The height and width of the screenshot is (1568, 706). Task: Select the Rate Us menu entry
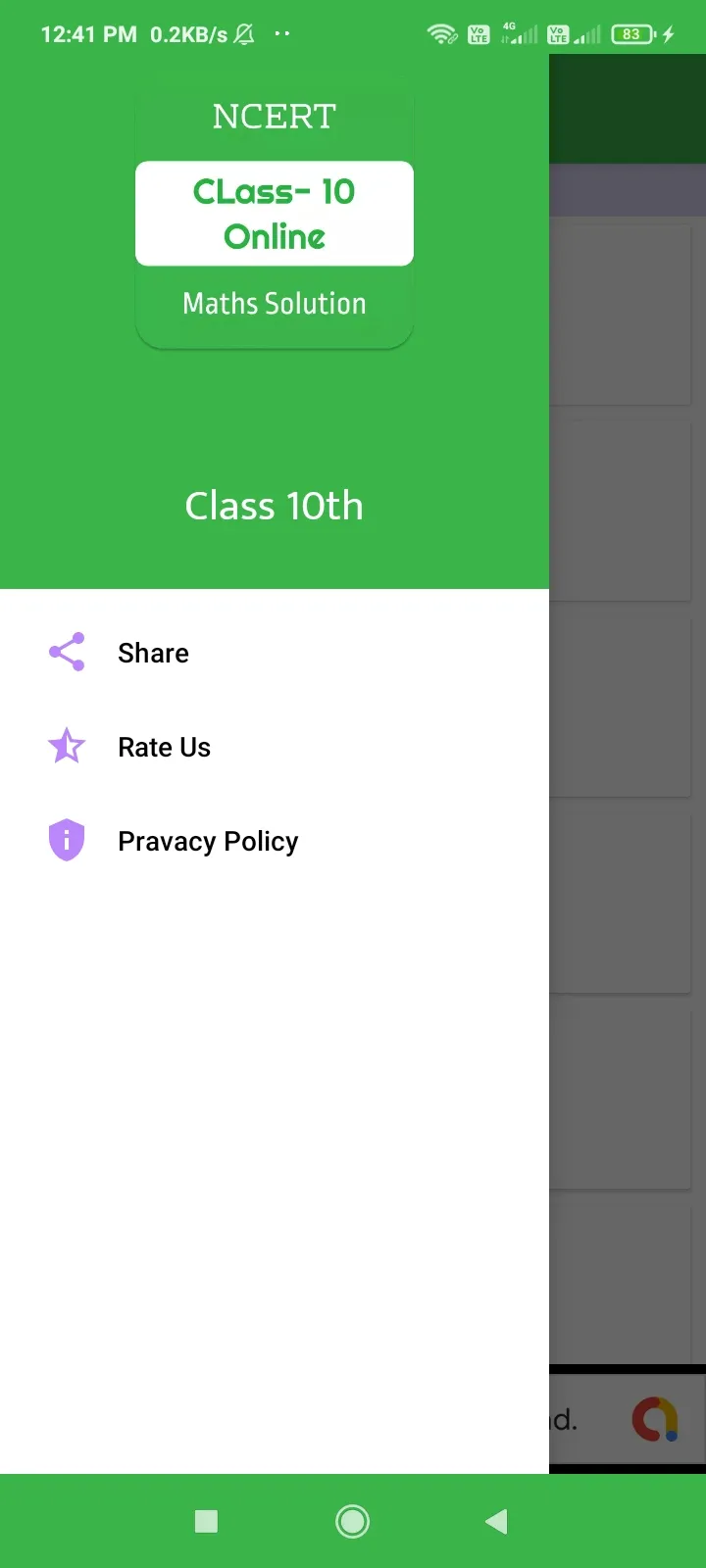(x=164, y=748)
